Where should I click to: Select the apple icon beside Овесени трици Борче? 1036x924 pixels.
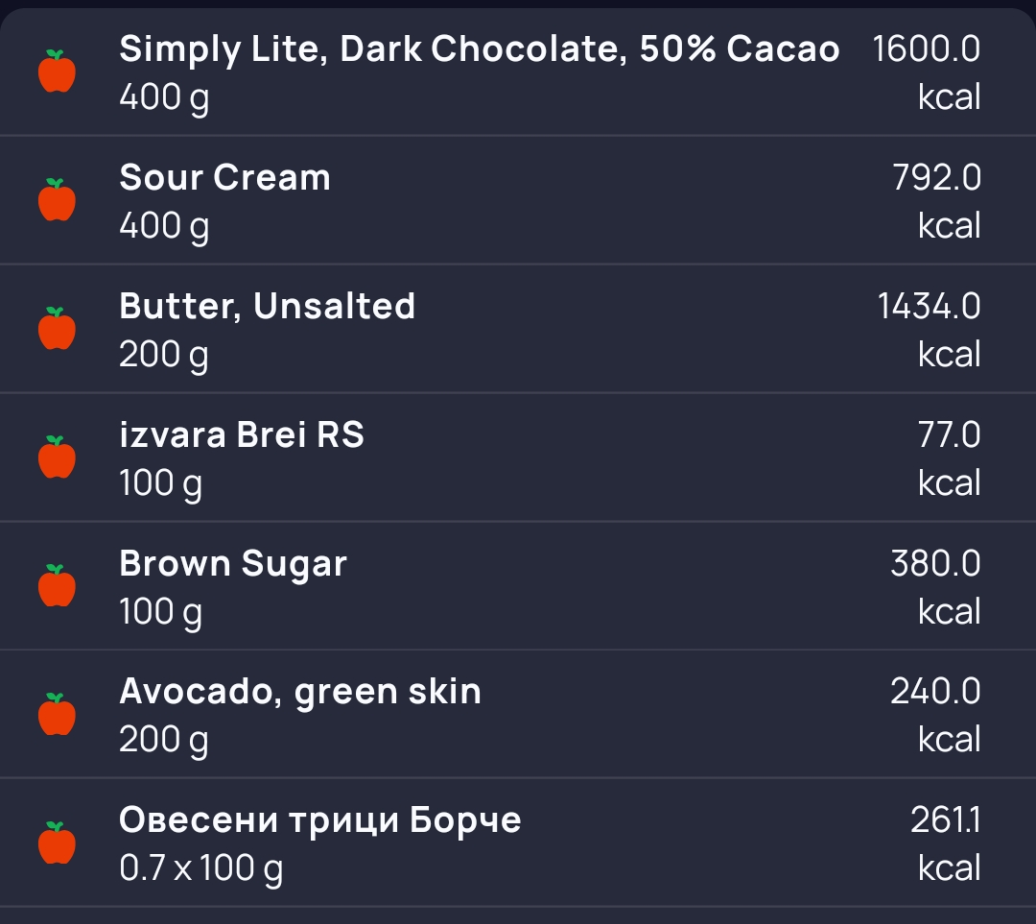click(x=57, y=843)
